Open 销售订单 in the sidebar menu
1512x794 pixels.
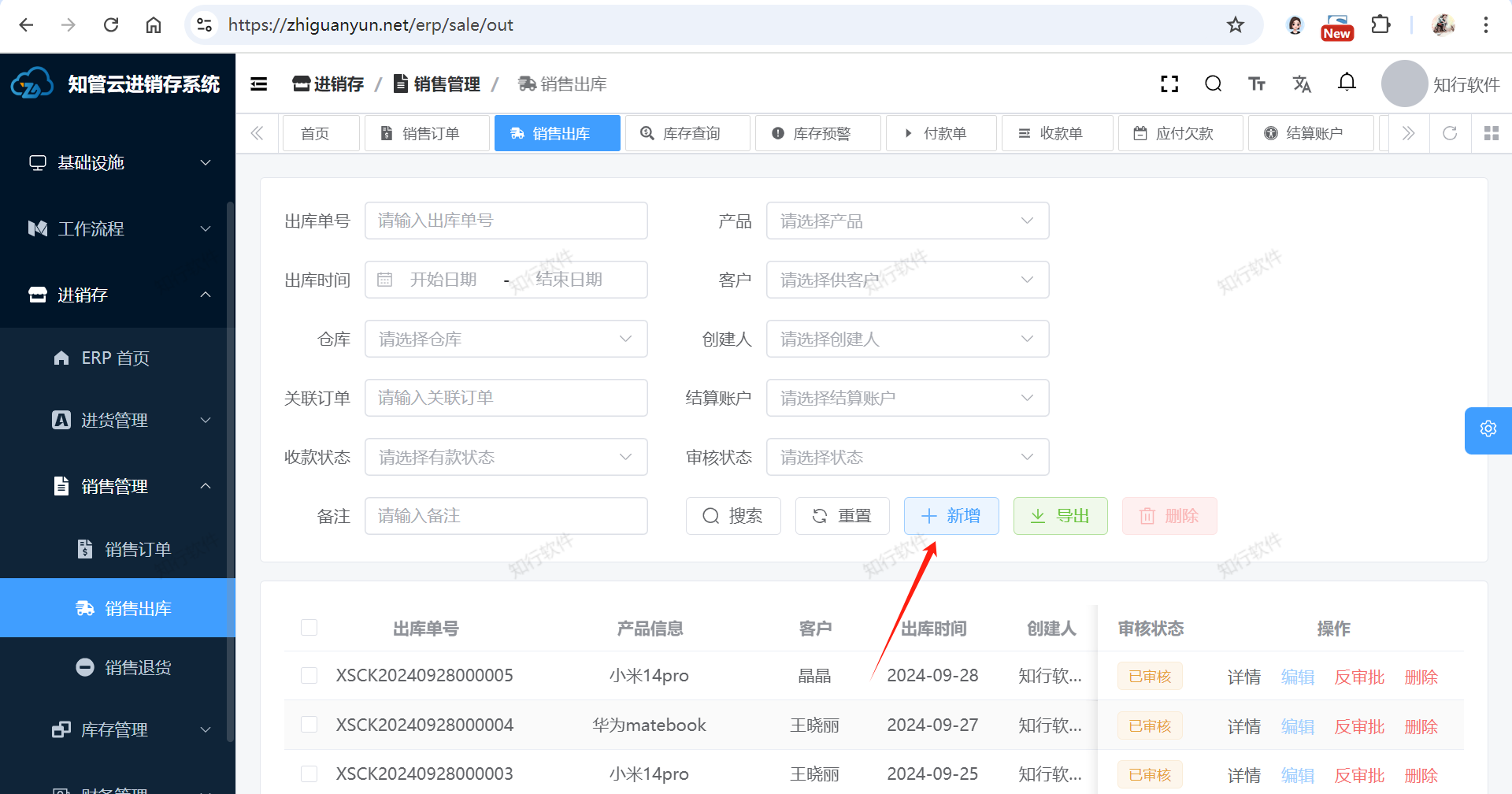pos(137,550)
